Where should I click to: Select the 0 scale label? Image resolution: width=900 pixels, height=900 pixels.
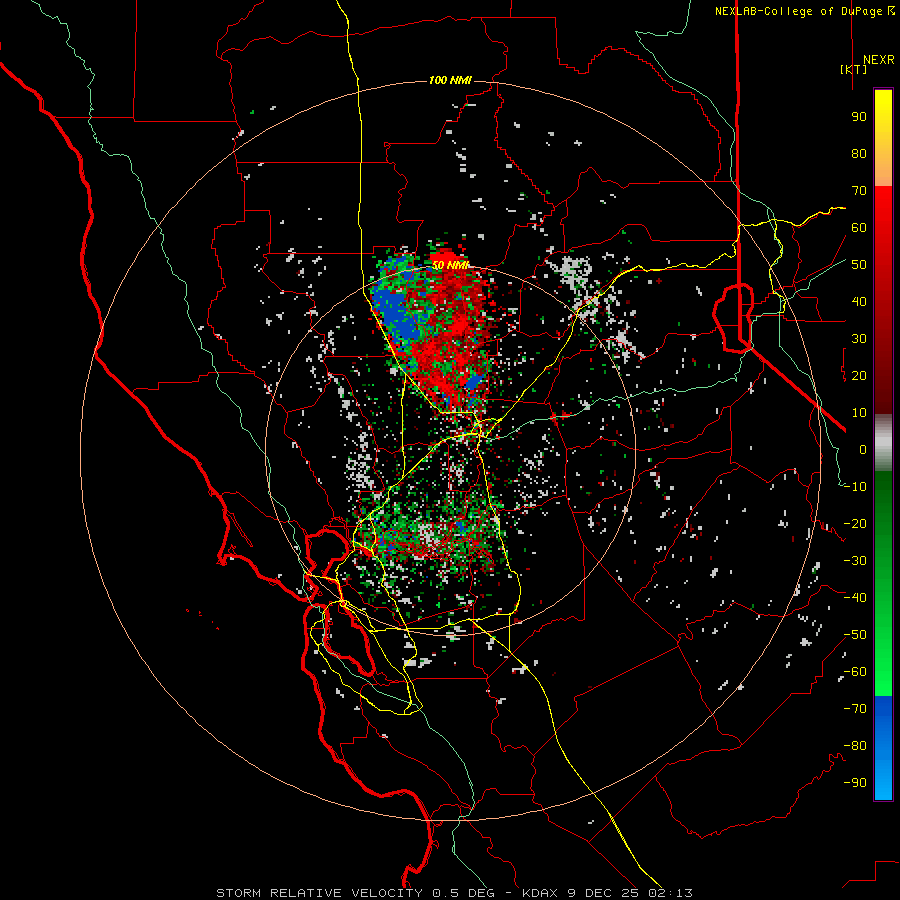[863, 450]
